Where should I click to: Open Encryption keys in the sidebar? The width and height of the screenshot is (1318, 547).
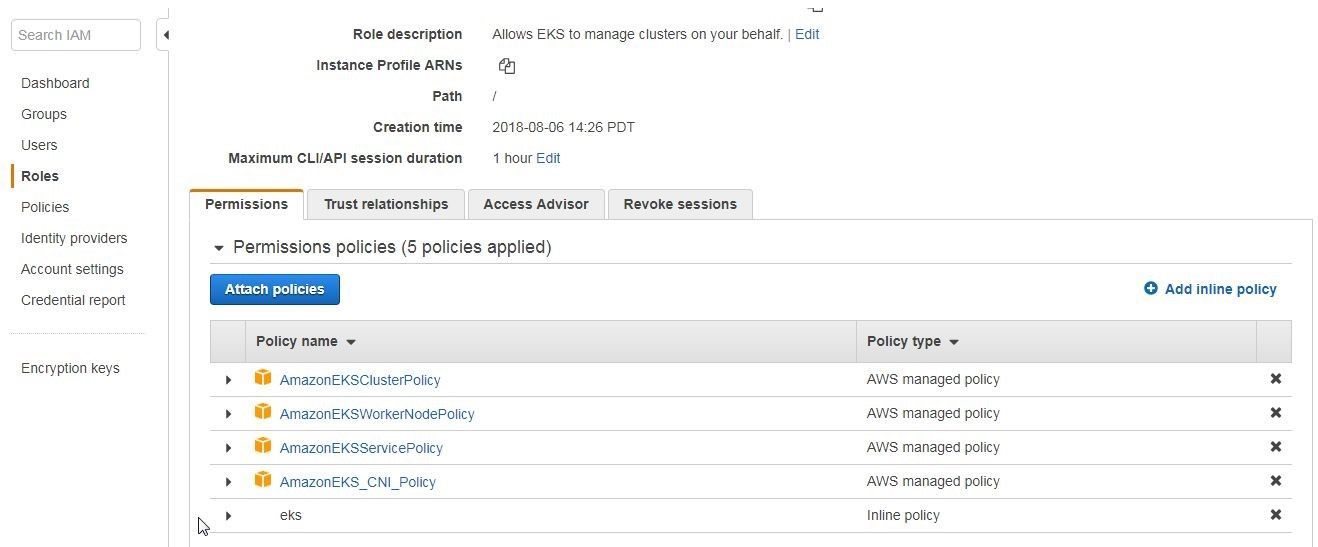(x=70, y=368)
